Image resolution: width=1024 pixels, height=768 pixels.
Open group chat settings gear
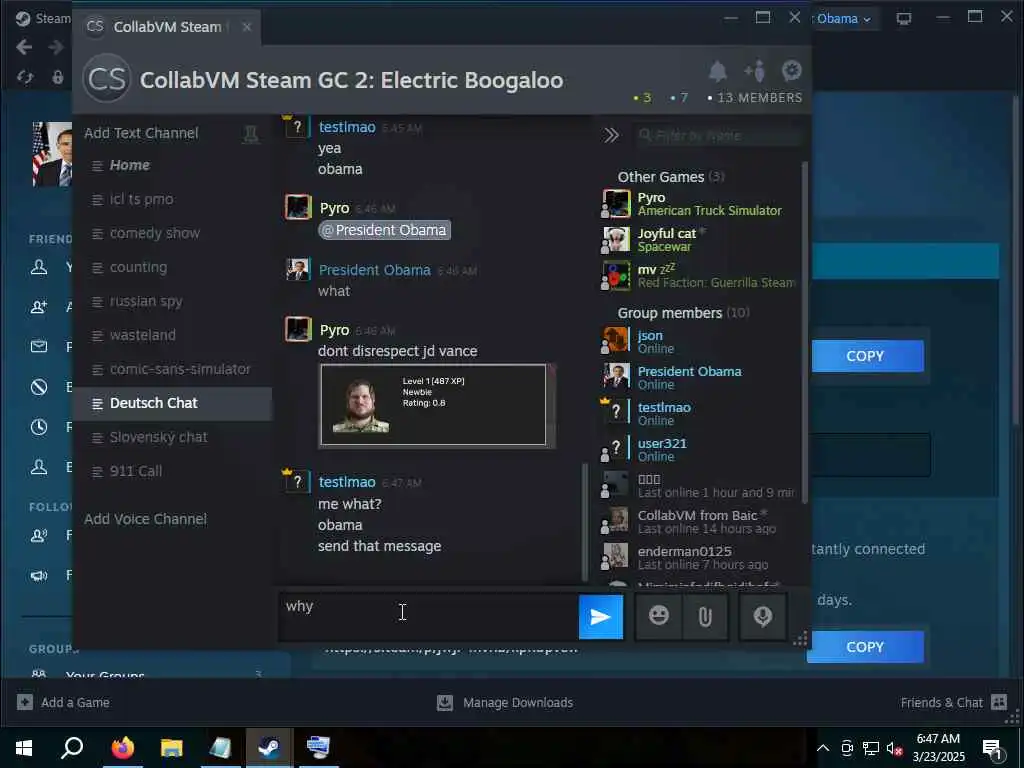(x=792, y=71)
